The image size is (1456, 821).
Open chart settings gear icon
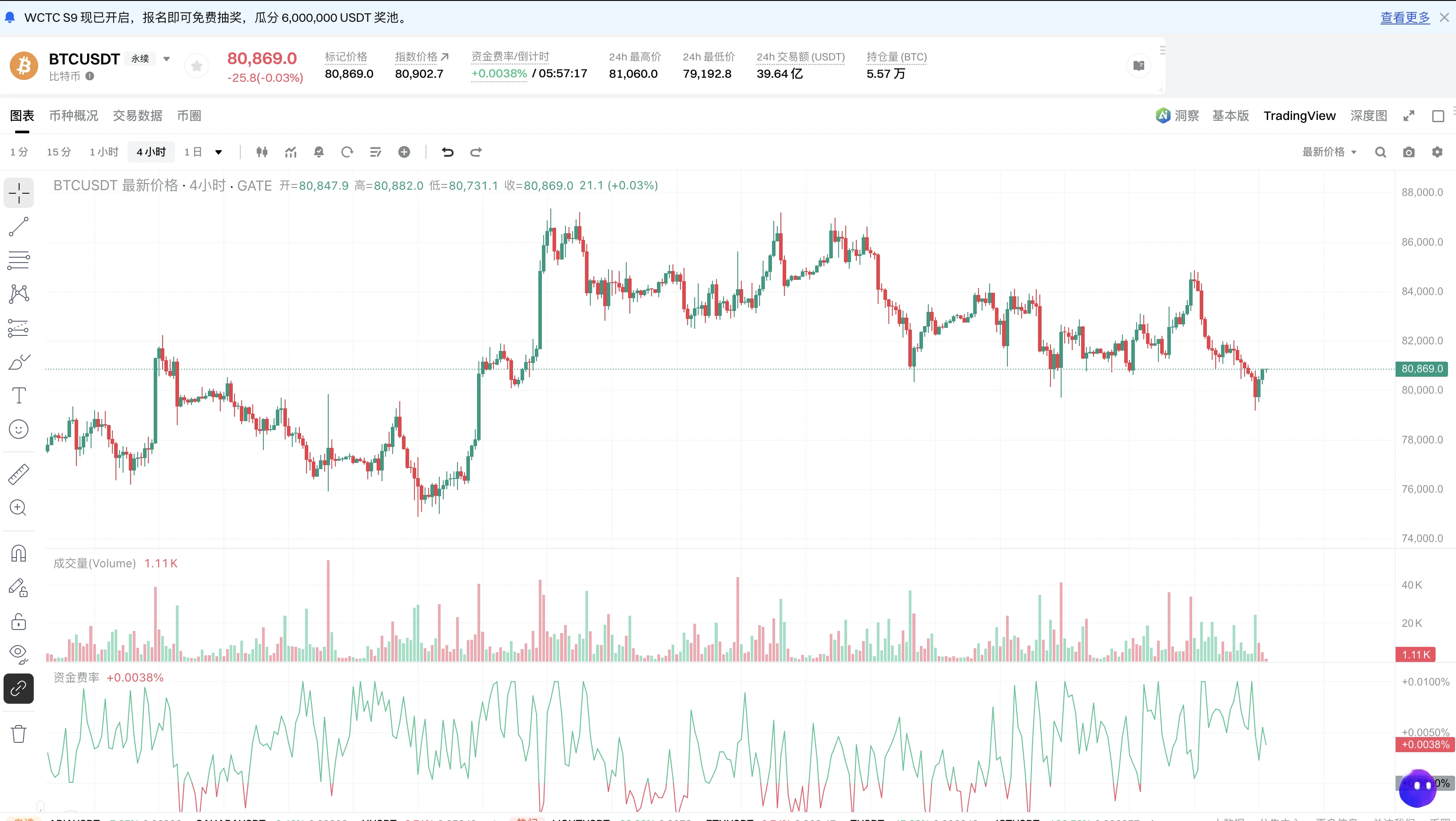(1437, 152)
